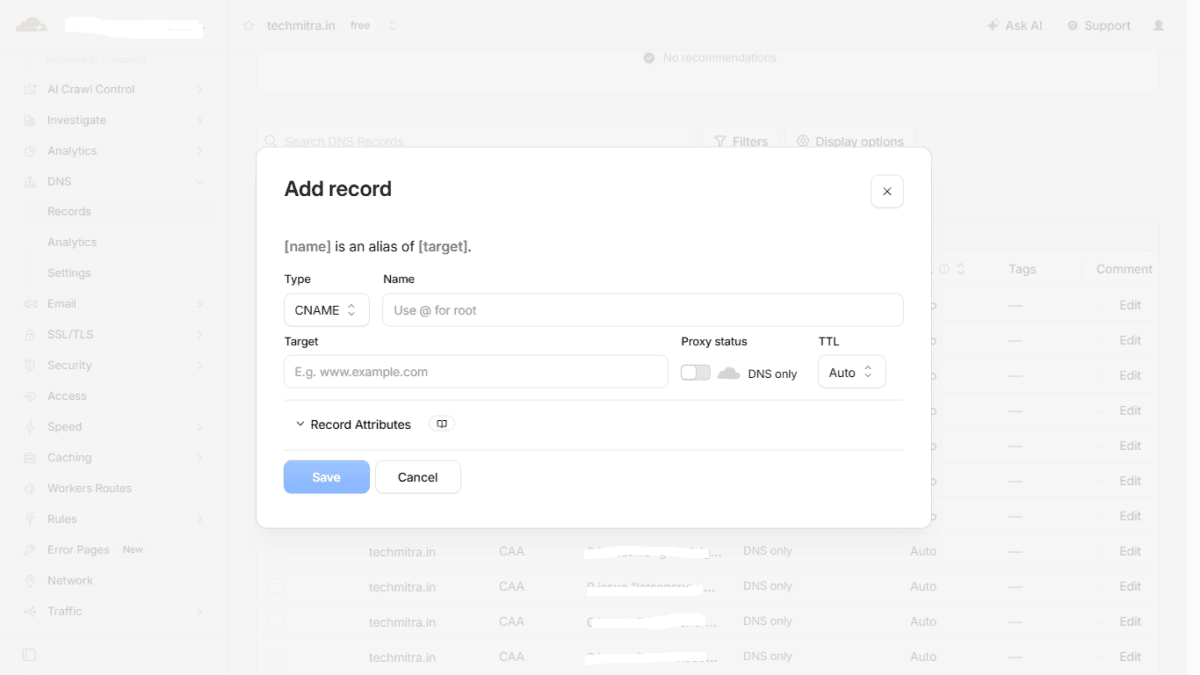
Task: Go to Workers Routes
Action: [x=89, y=489]
